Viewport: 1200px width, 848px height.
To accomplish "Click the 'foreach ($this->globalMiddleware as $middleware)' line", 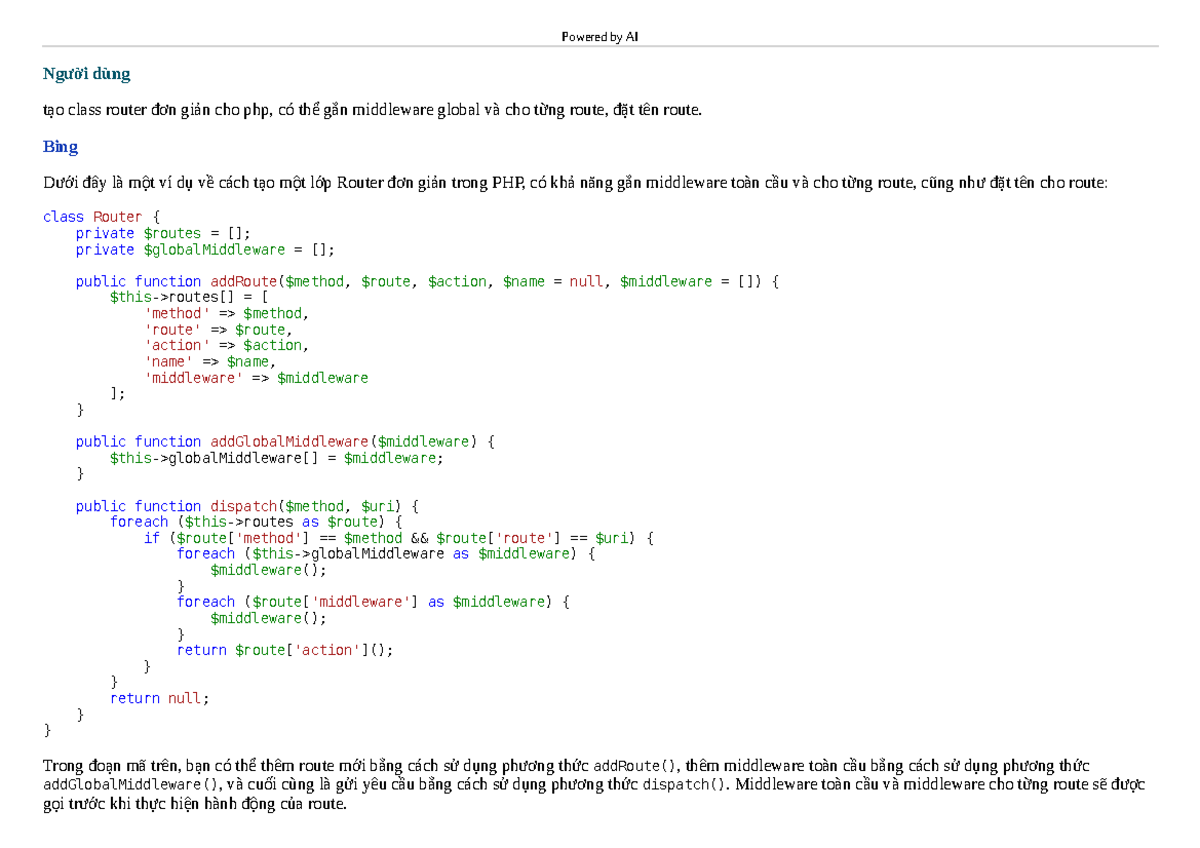I will tap(386, 554).
